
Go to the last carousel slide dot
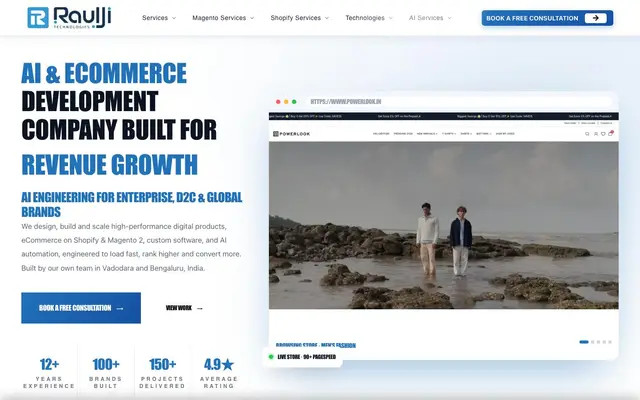[x=610, y=342]
